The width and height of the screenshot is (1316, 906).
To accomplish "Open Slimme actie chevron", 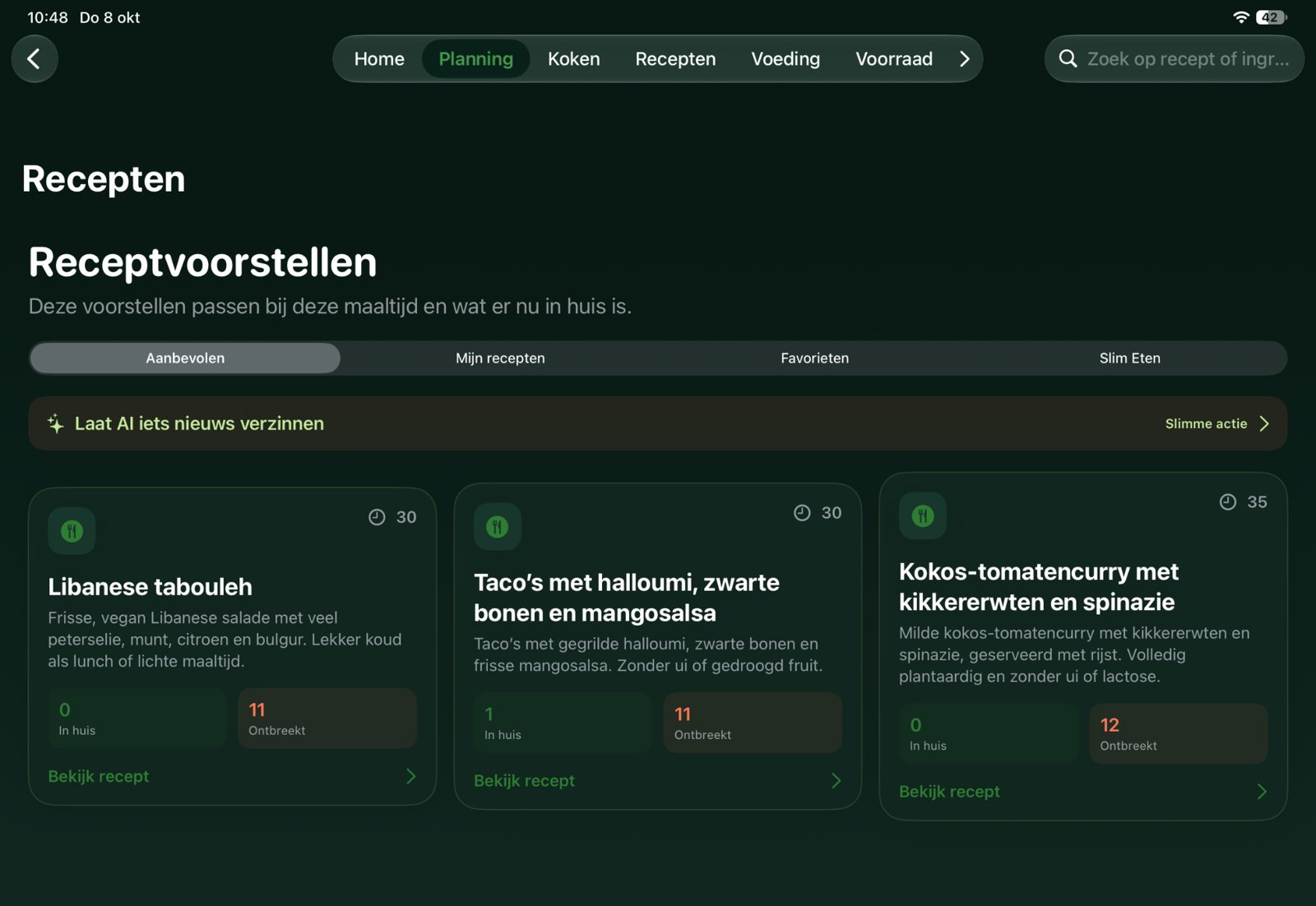I will pyautogui.click(x=1264, y=423).
